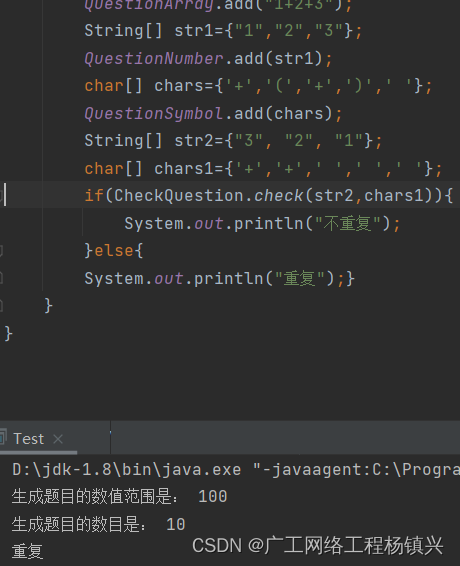
Task: Click str2 in the String[] str2 declaration
Action: pyautogui.click(x=194, y=140)
